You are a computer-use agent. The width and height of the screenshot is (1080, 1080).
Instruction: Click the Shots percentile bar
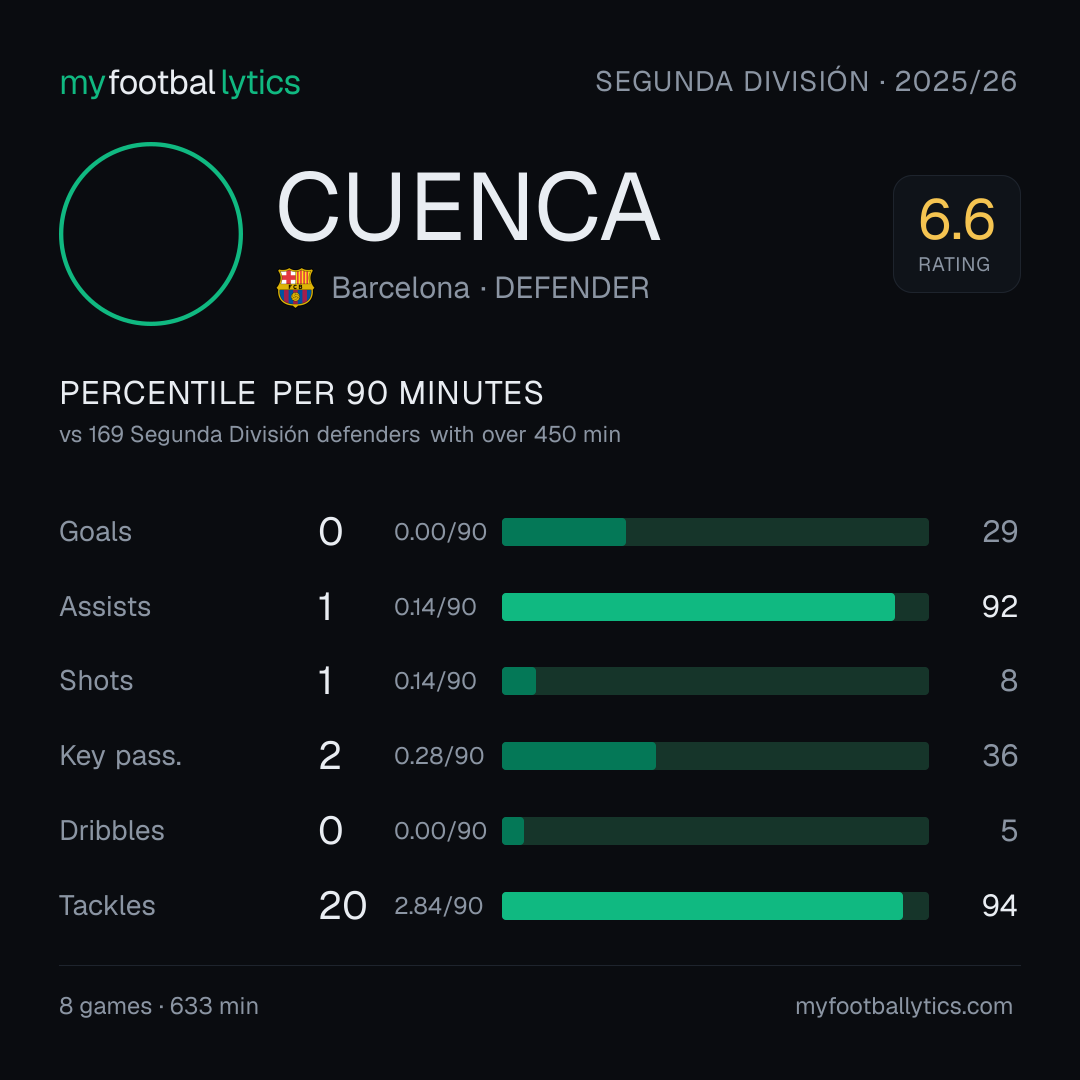coord(715,681)
